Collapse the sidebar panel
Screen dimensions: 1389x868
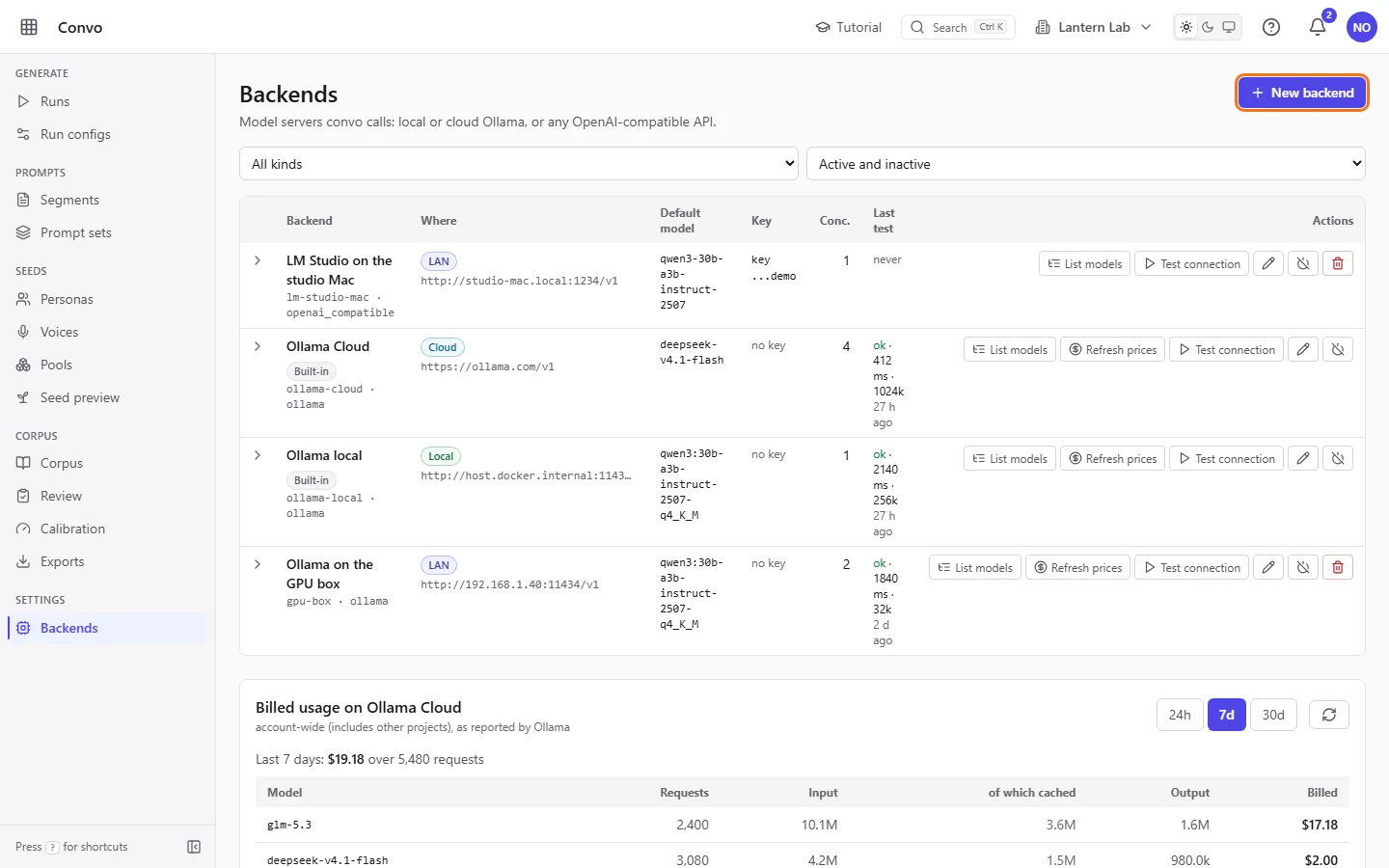pyautogui.click(x=194, y=847)
